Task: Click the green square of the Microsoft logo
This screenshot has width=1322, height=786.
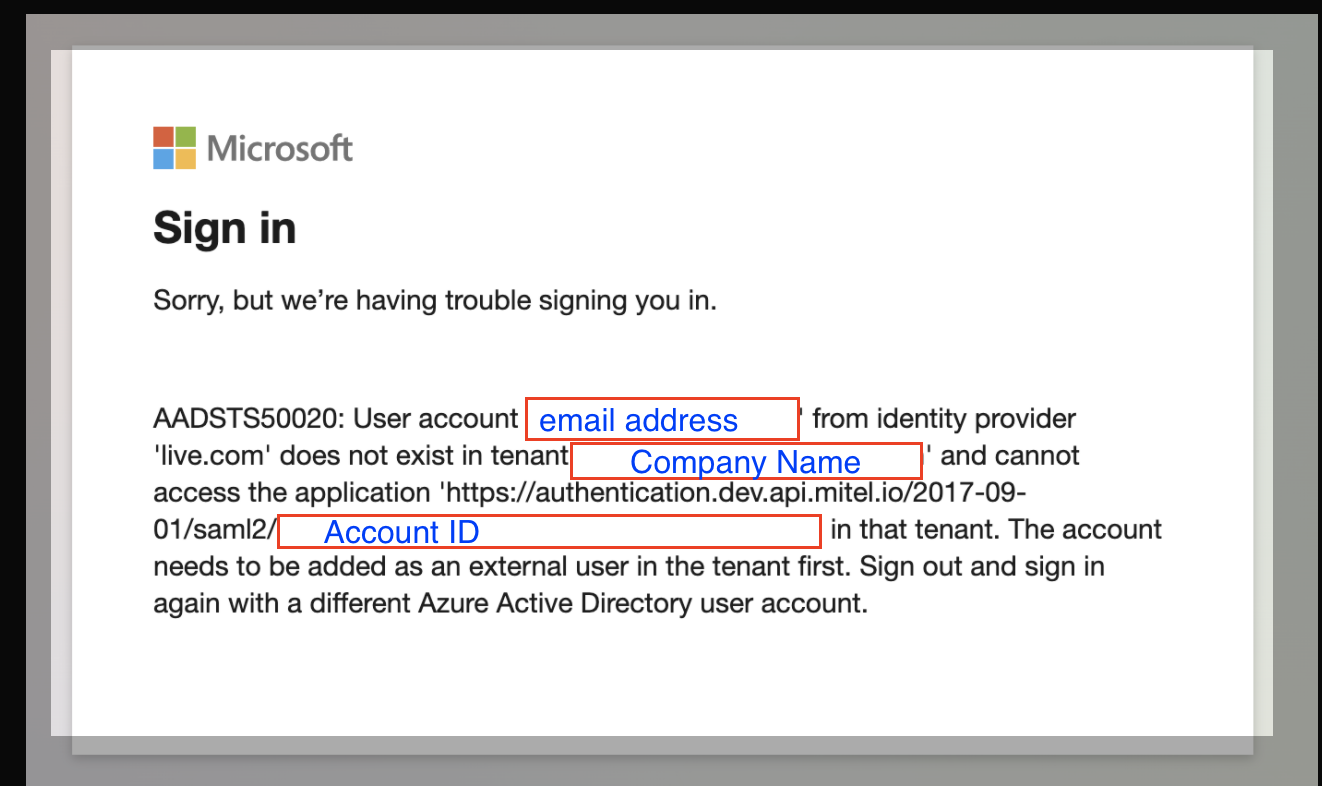Action: pyautogui.click(x=186, y=137)
